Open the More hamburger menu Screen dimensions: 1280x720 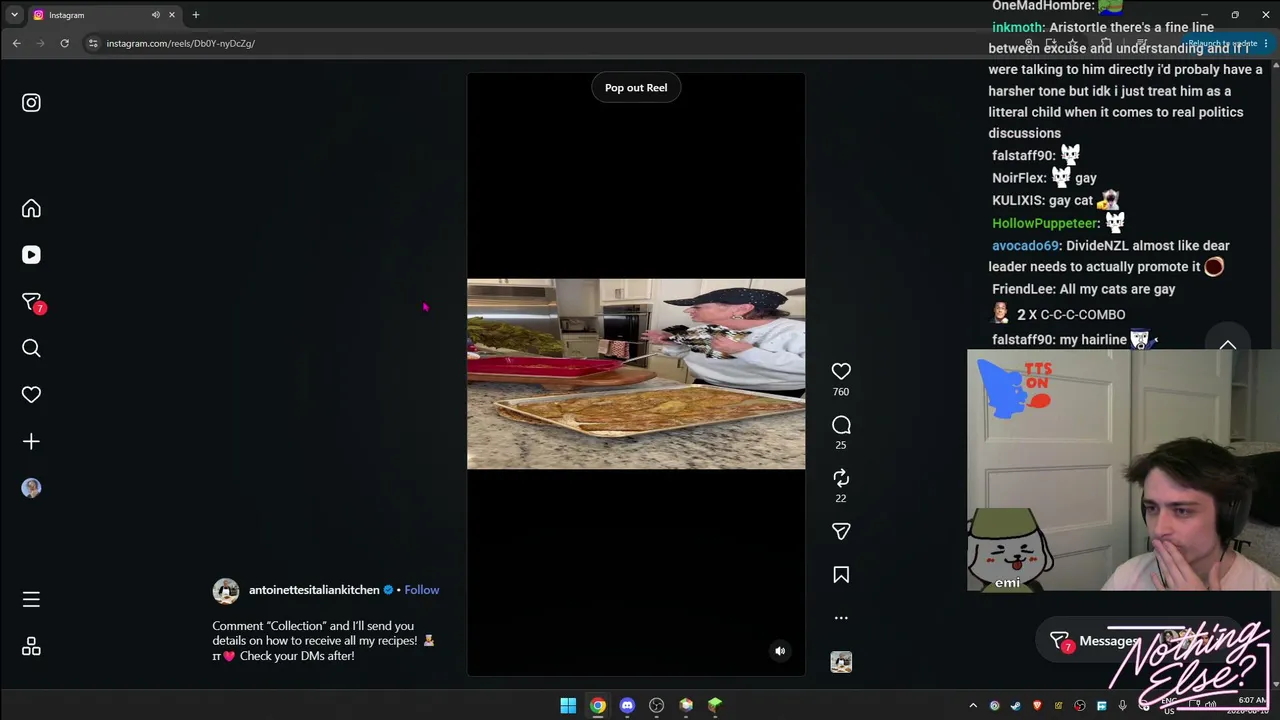coord(31,599)
